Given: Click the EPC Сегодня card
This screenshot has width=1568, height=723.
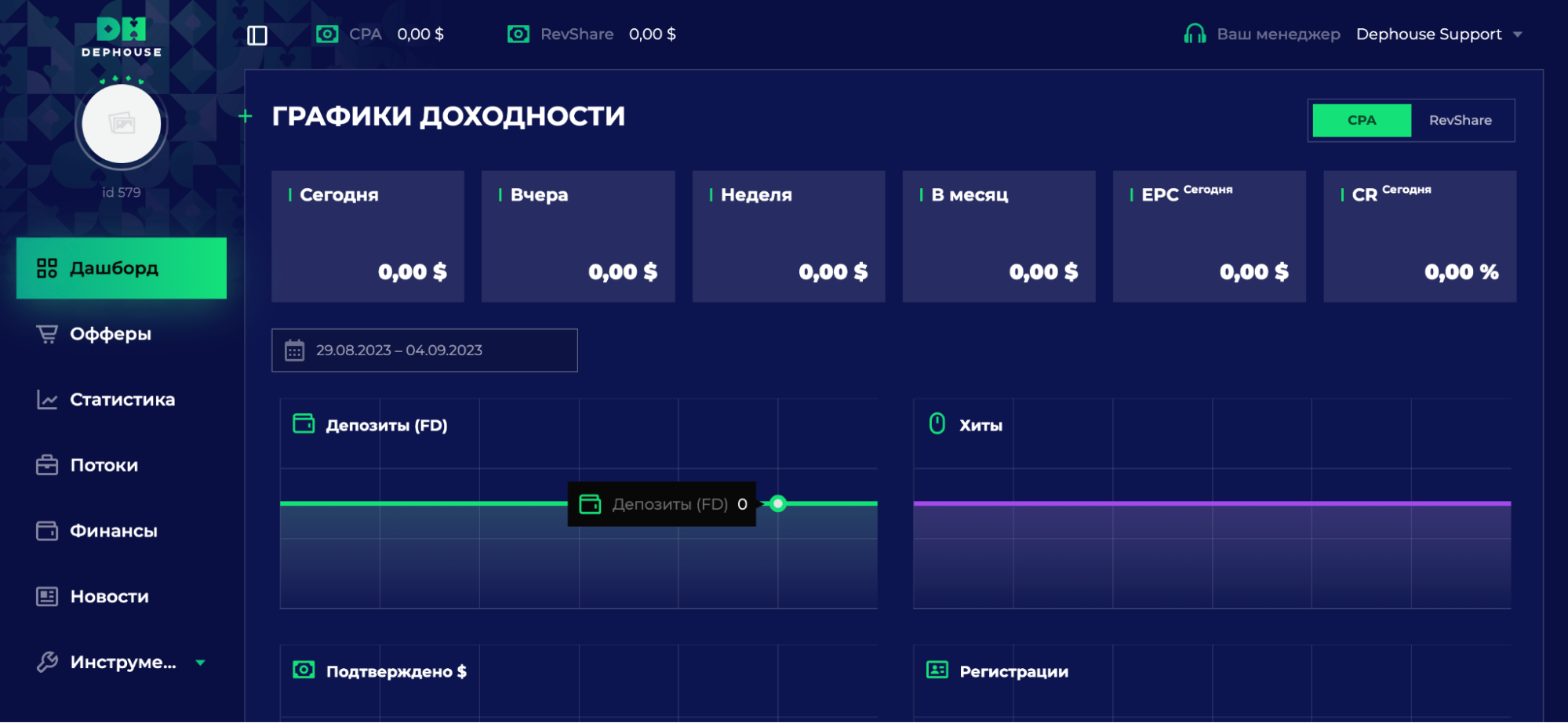Looking at the screenshot, I should [1210, 236].
